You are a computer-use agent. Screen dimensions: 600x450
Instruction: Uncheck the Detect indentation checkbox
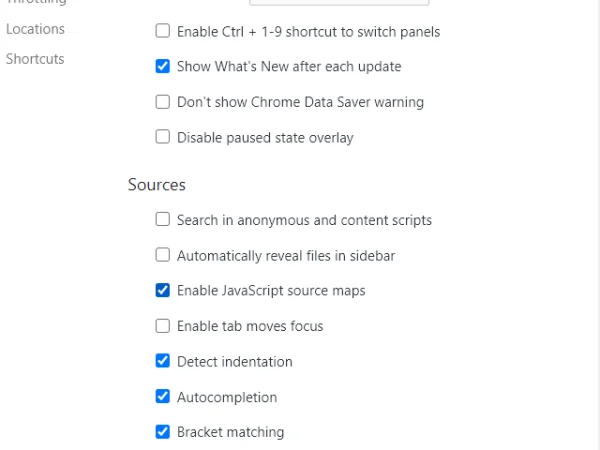click(x=163, y=361)
